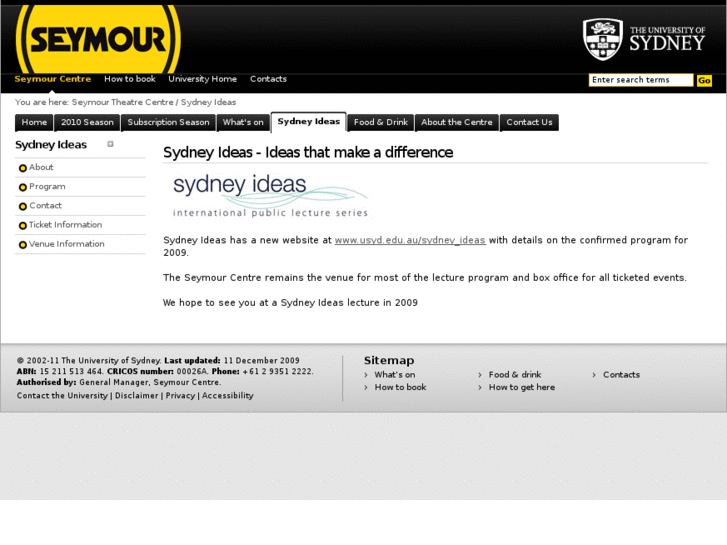Click the University of Sydney crest logo
Image resolution: width=727 pixels, height=545 pixels.
tap(603, 39)
